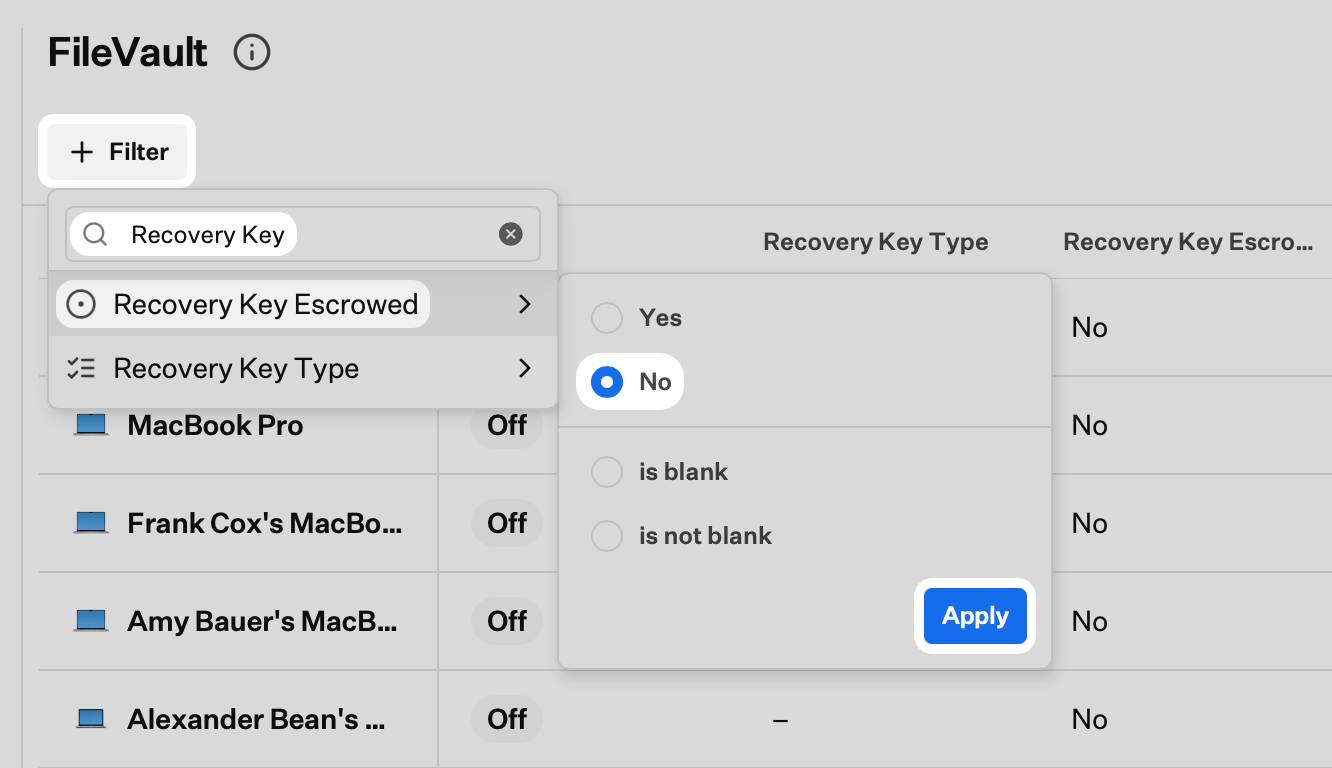1332x768 pixels.
Task: Open the FileVault info icon
Action: pyautogui.click(x=252, y=52)
